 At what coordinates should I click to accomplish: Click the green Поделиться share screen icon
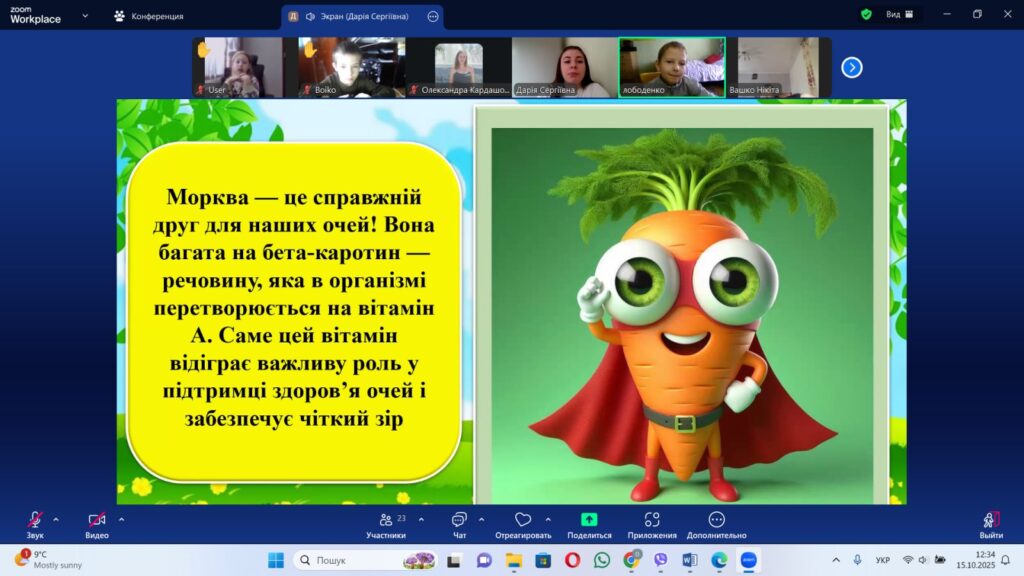pyautogui.click(x=589, y=520)
